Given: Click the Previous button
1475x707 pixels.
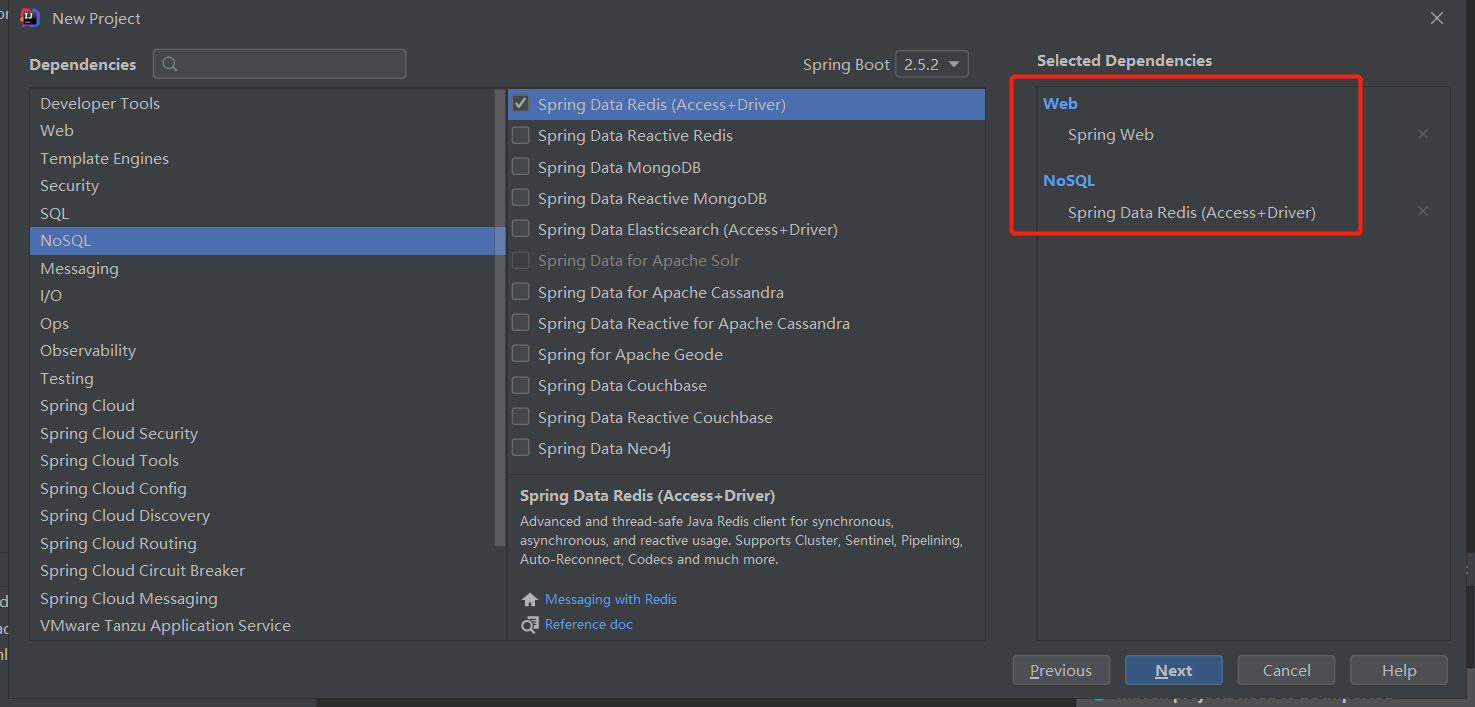Looking at the screenshot, I should tap(1061, 670).
